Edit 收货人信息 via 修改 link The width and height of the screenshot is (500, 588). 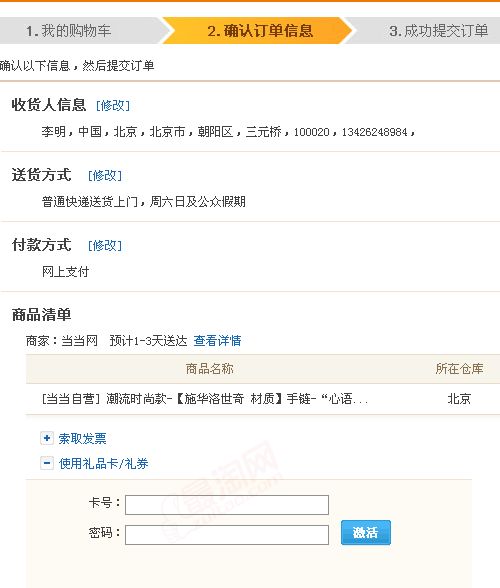coord(113,106)
